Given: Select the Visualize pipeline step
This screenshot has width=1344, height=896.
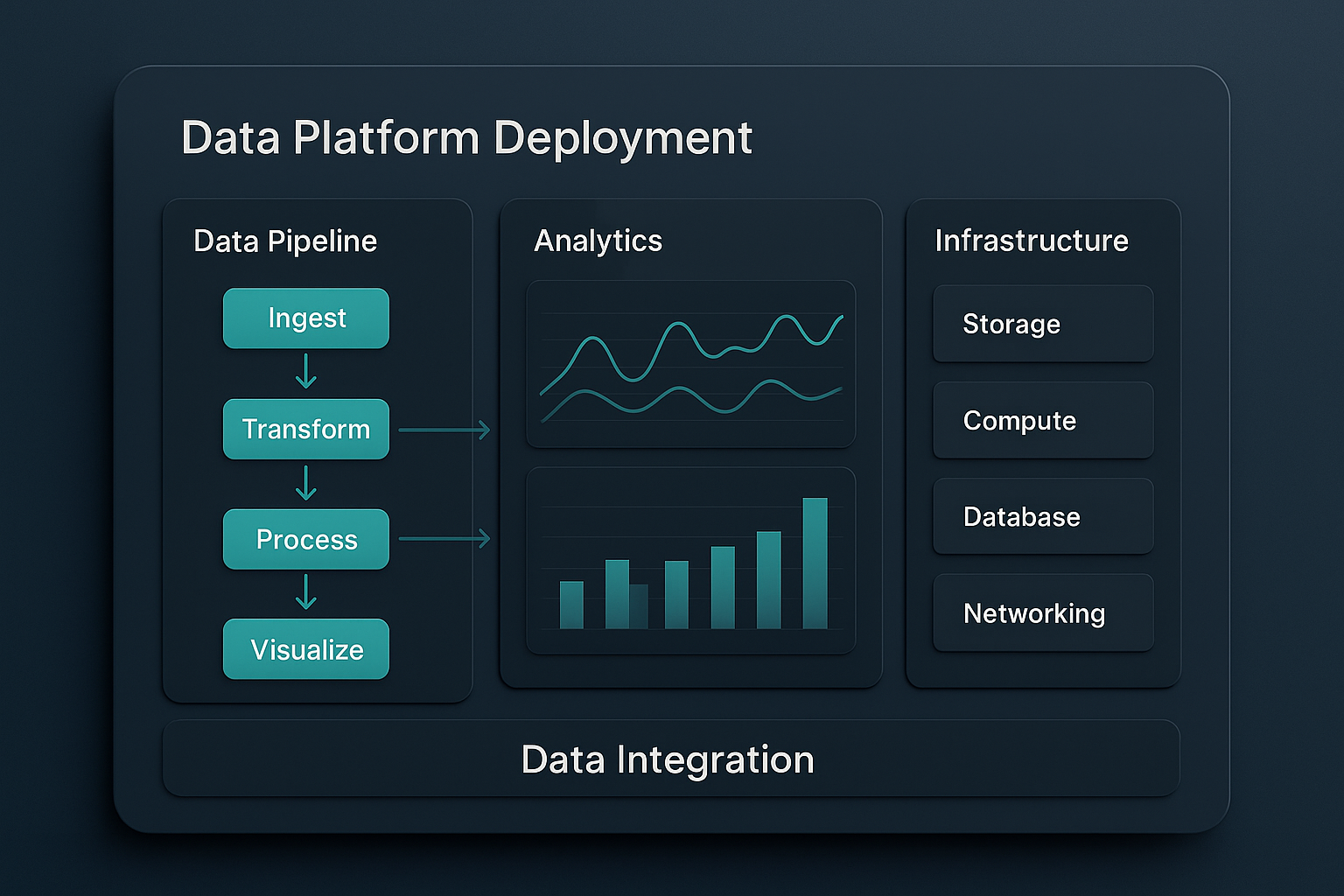Looking at the screenshot, I should (x=305, y=649).
